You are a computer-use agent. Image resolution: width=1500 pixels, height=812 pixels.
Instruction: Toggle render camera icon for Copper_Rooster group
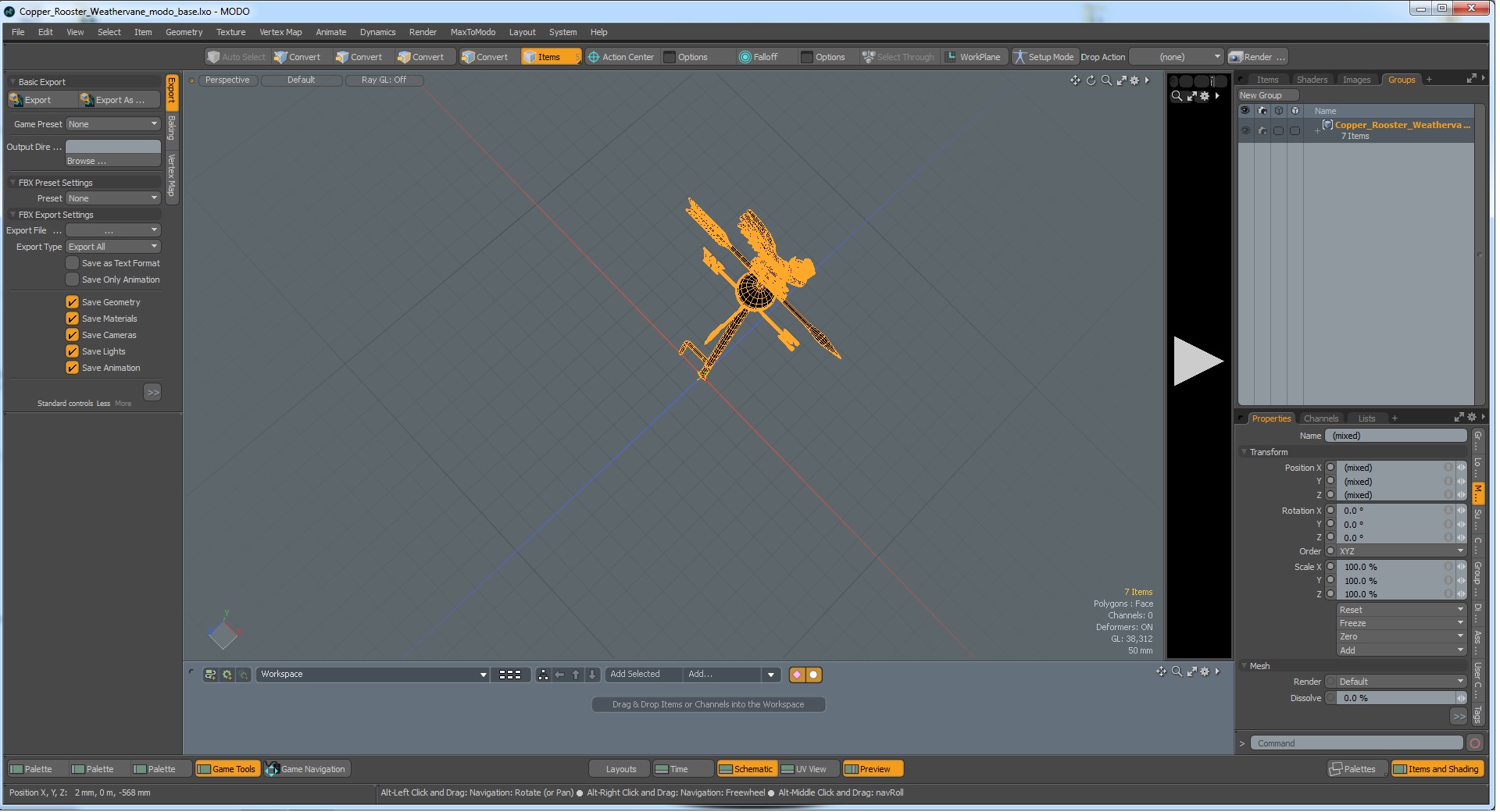click(1262, 130)
